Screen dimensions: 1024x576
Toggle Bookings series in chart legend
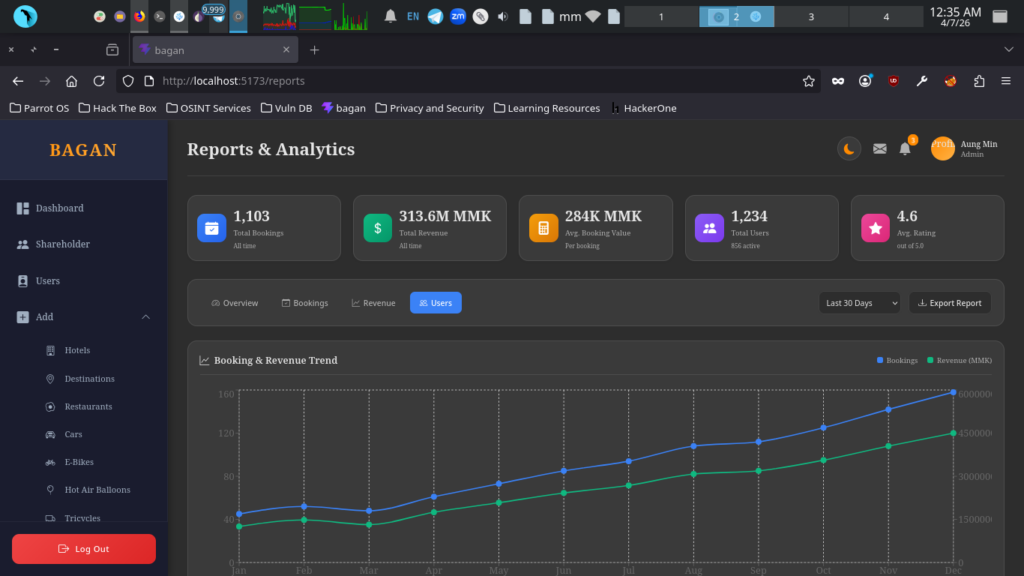tap(897, 360)
